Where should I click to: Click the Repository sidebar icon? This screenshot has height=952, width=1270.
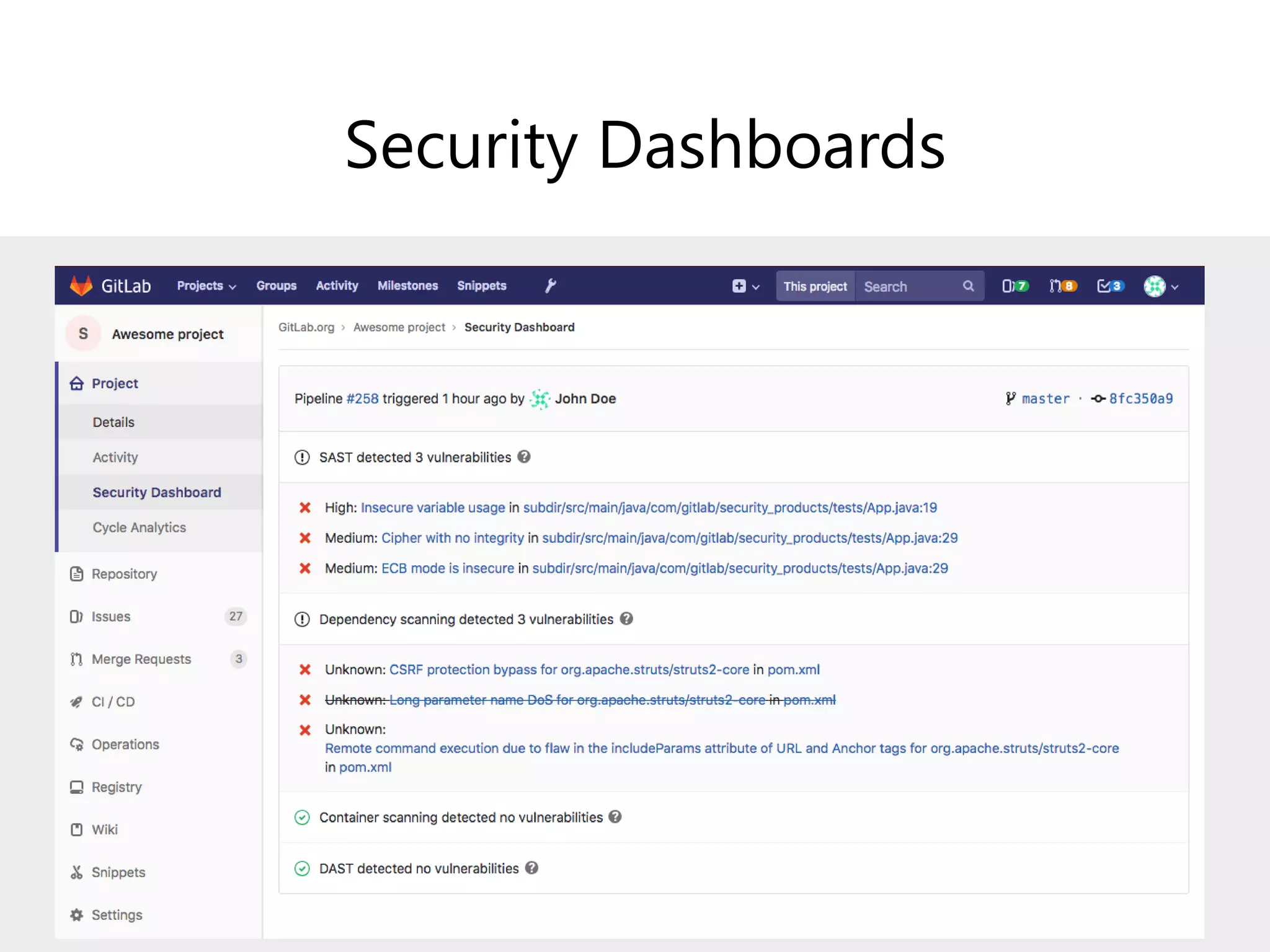coord(76,574)
